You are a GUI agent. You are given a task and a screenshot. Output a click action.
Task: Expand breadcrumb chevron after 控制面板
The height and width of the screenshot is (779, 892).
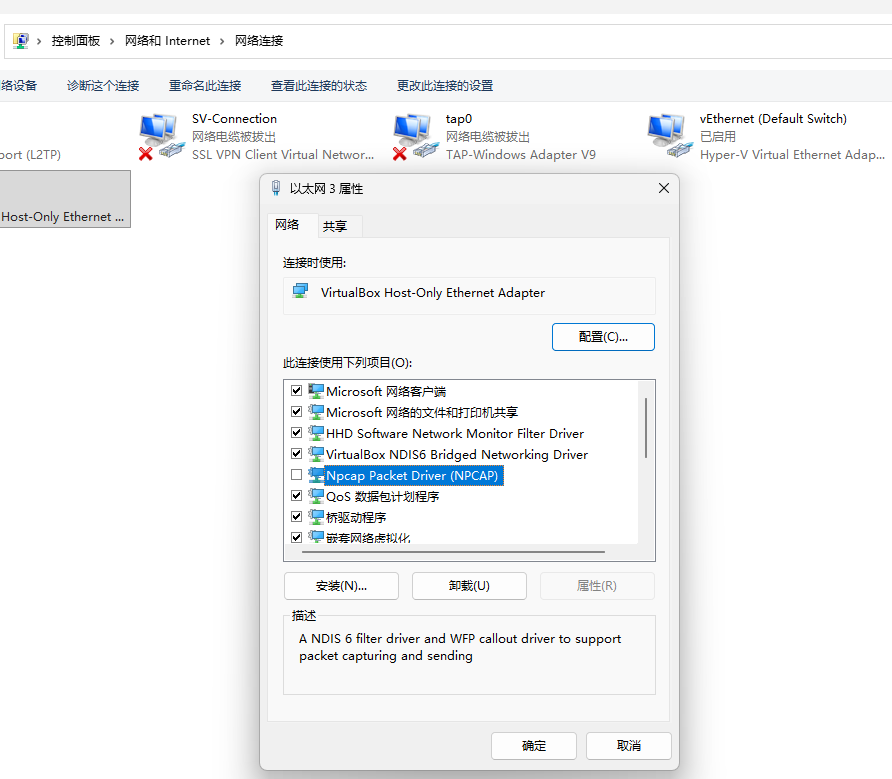113,41
